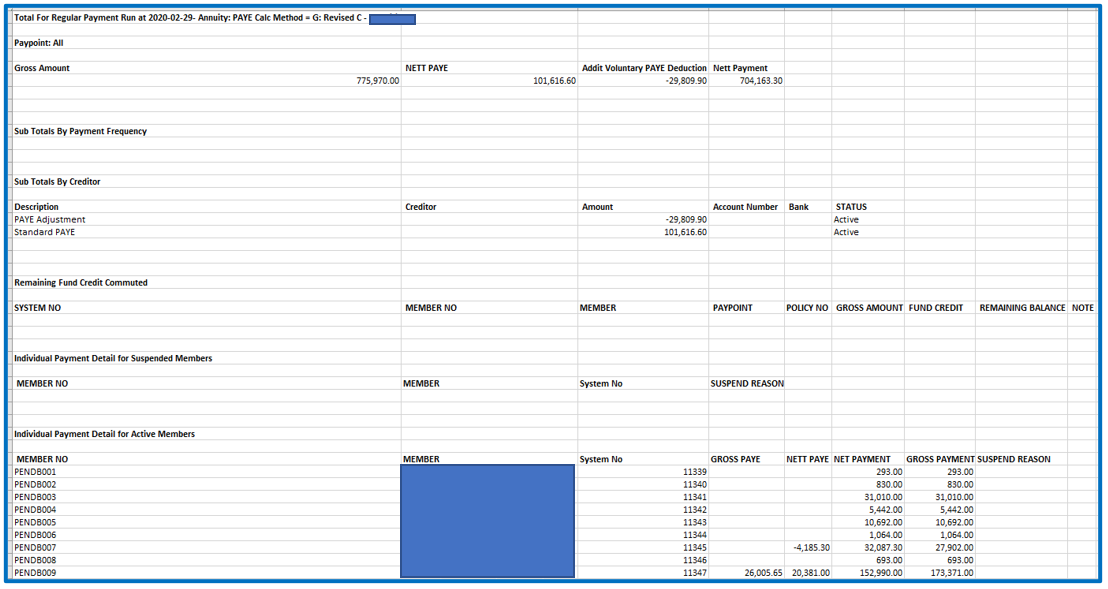Select the 'Active' status for PAYE Adjustment
Image resolution: width=1108 pixels, height=589 pixels.
tap(846, 220)
